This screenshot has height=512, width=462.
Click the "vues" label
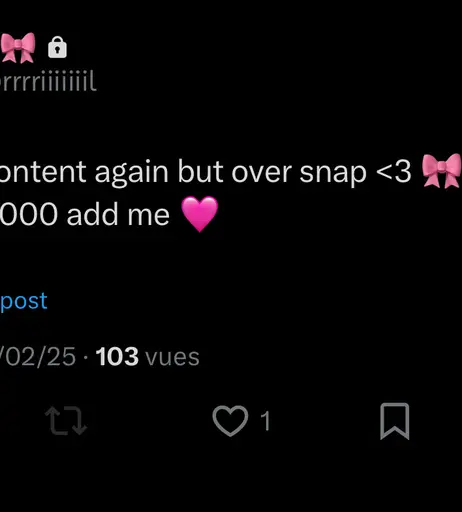(172, 357)
